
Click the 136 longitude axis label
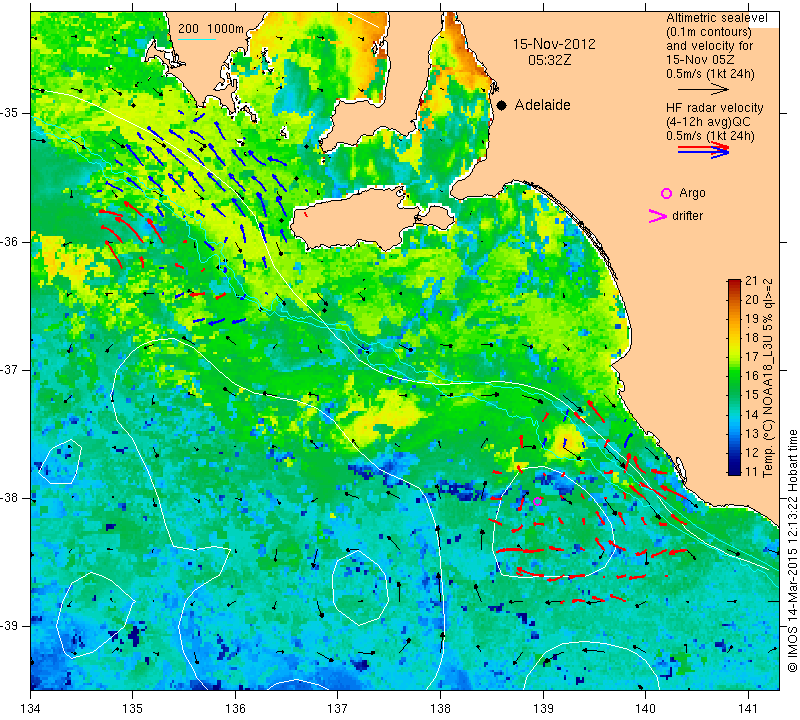(x=235, y=709)
